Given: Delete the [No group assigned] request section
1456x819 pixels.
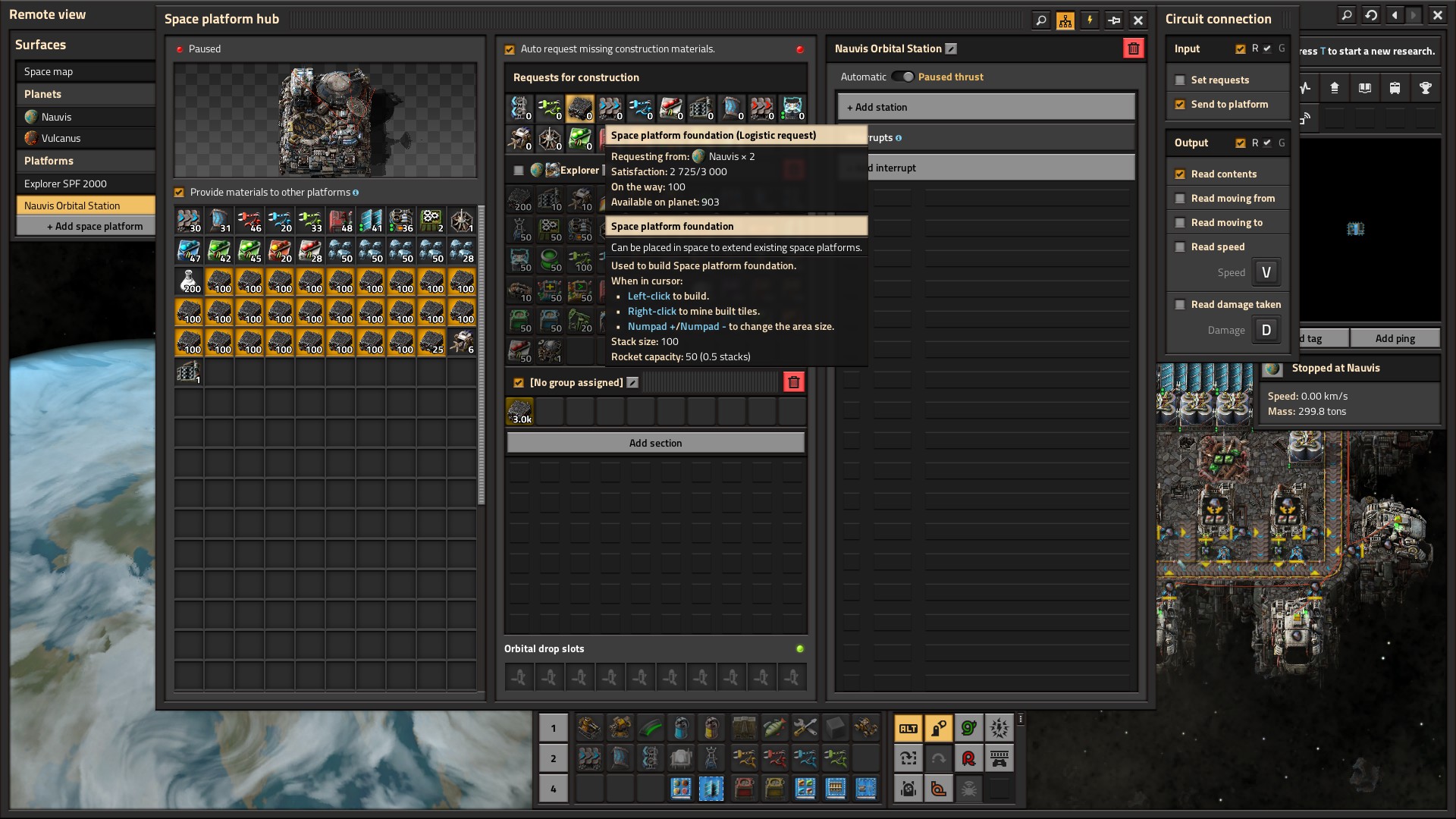Looking at the screenshot, I should (794, 382).
